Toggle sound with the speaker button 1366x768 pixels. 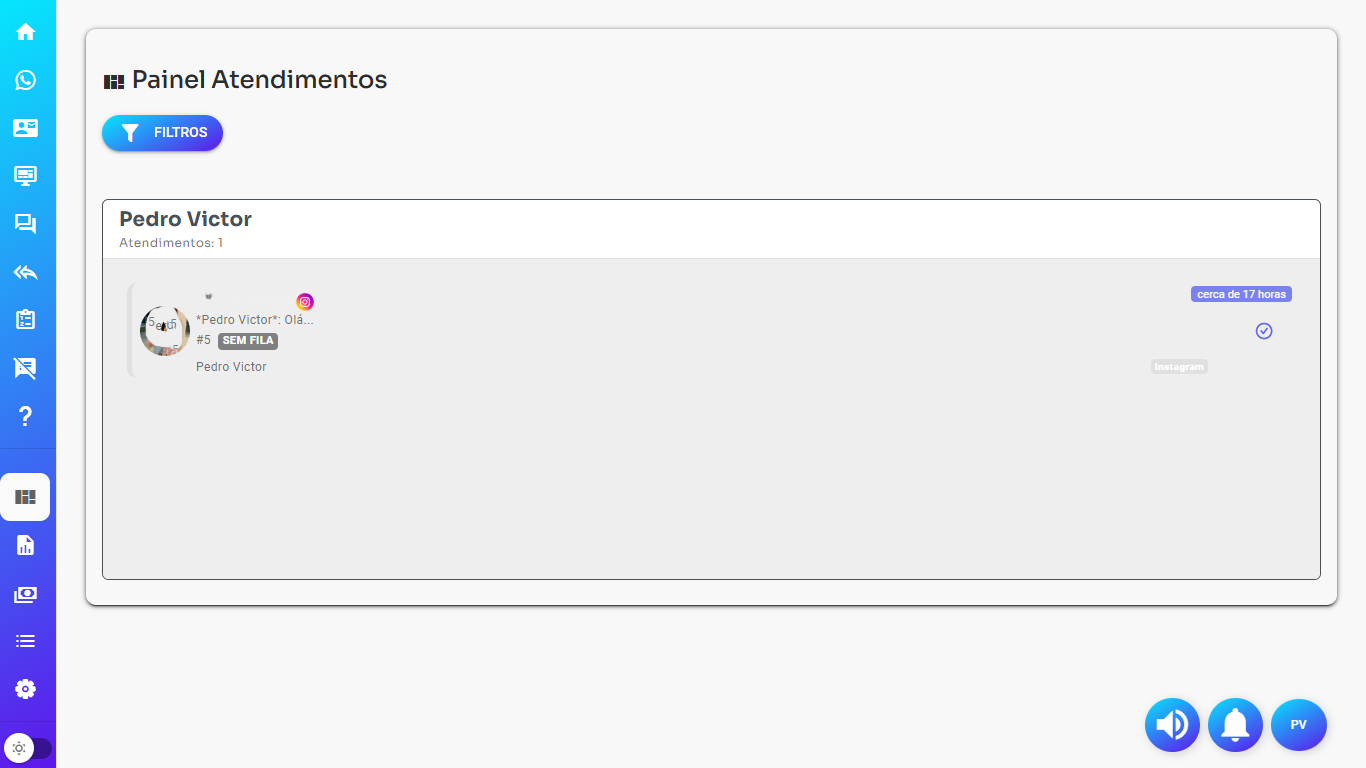[1172, 725]
